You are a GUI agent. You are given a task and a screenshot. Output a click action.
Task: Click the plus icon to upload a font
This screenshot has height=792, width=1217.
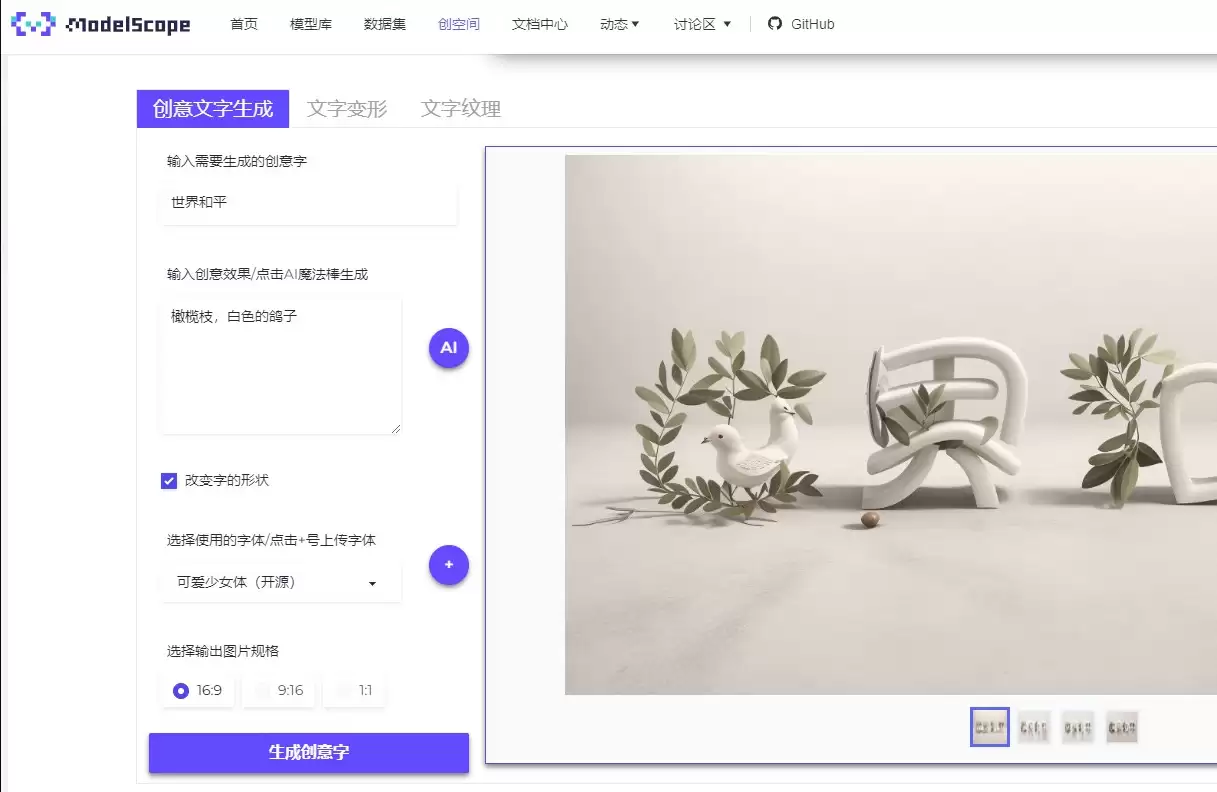[448, 565]
